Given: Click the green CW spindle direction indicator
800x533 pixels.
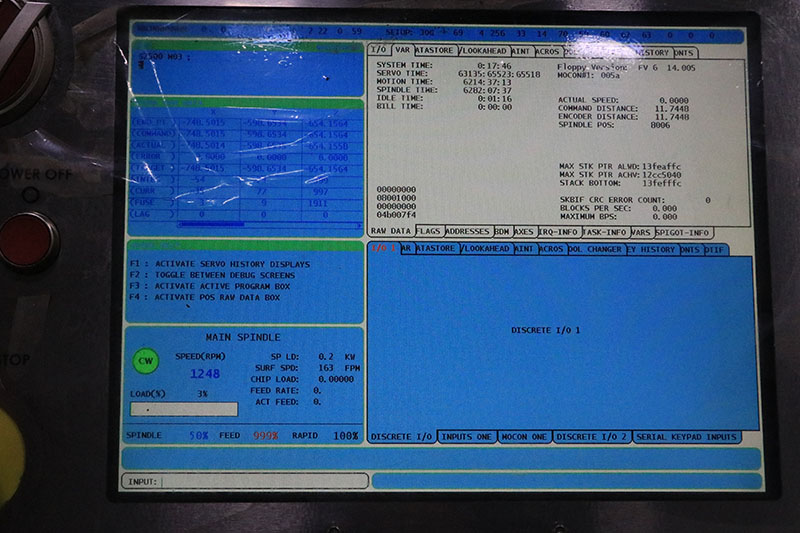Looking at the screenshot, I should pos(146,360).
